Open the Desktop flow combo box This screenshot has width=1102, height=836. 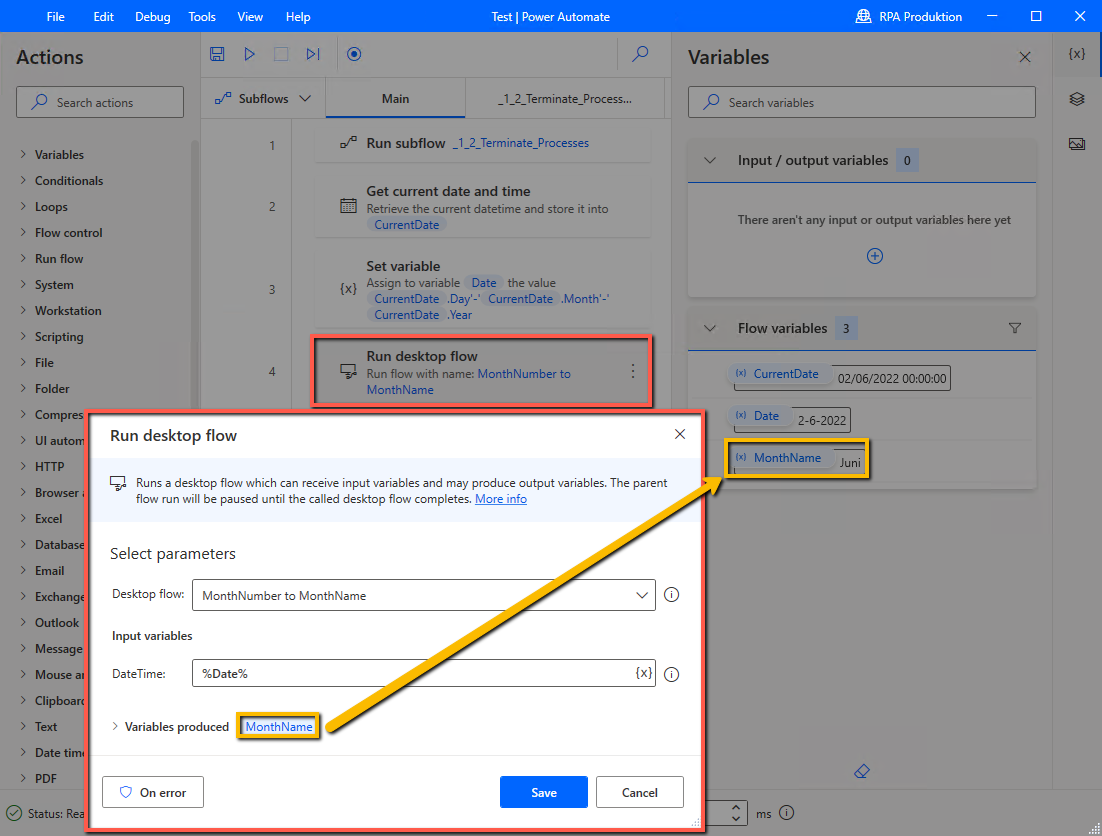[424, 595]
